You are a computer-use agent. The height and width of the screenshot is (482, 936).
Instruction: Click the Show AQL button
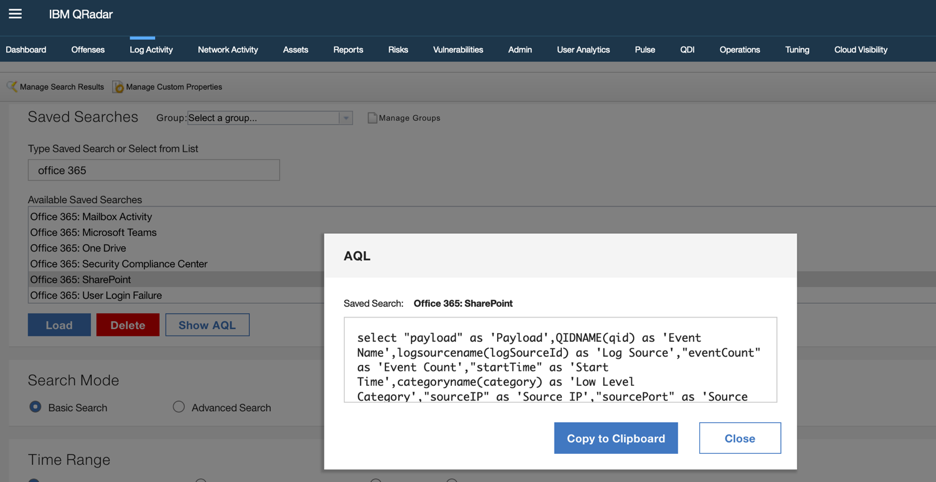click(207, 325)
